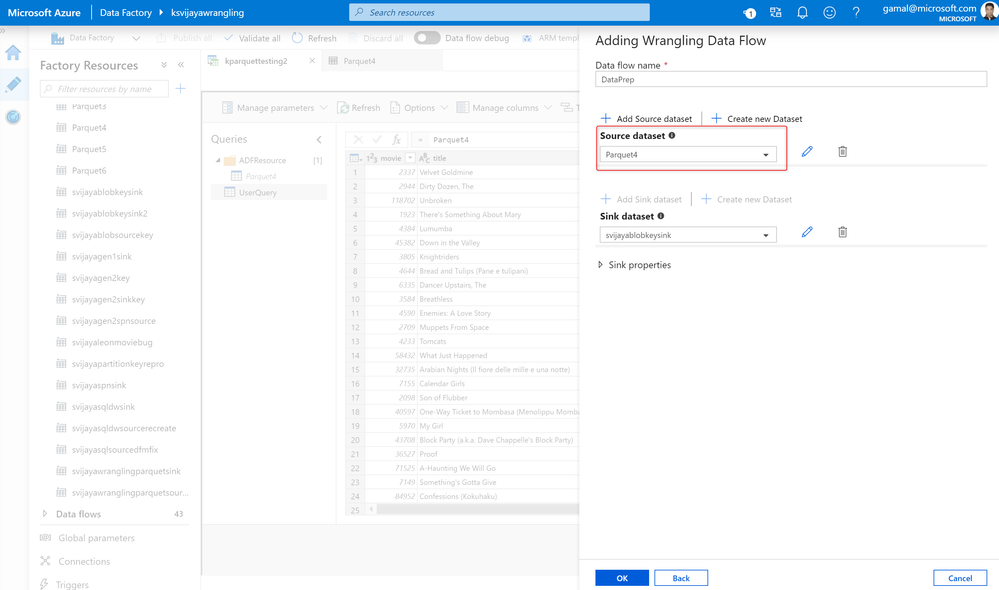Image resolution: width=999 pixels, height=590 pixels.
Task: Edit the Parquet4 source dataset with pencil icon
Action: 807,152
